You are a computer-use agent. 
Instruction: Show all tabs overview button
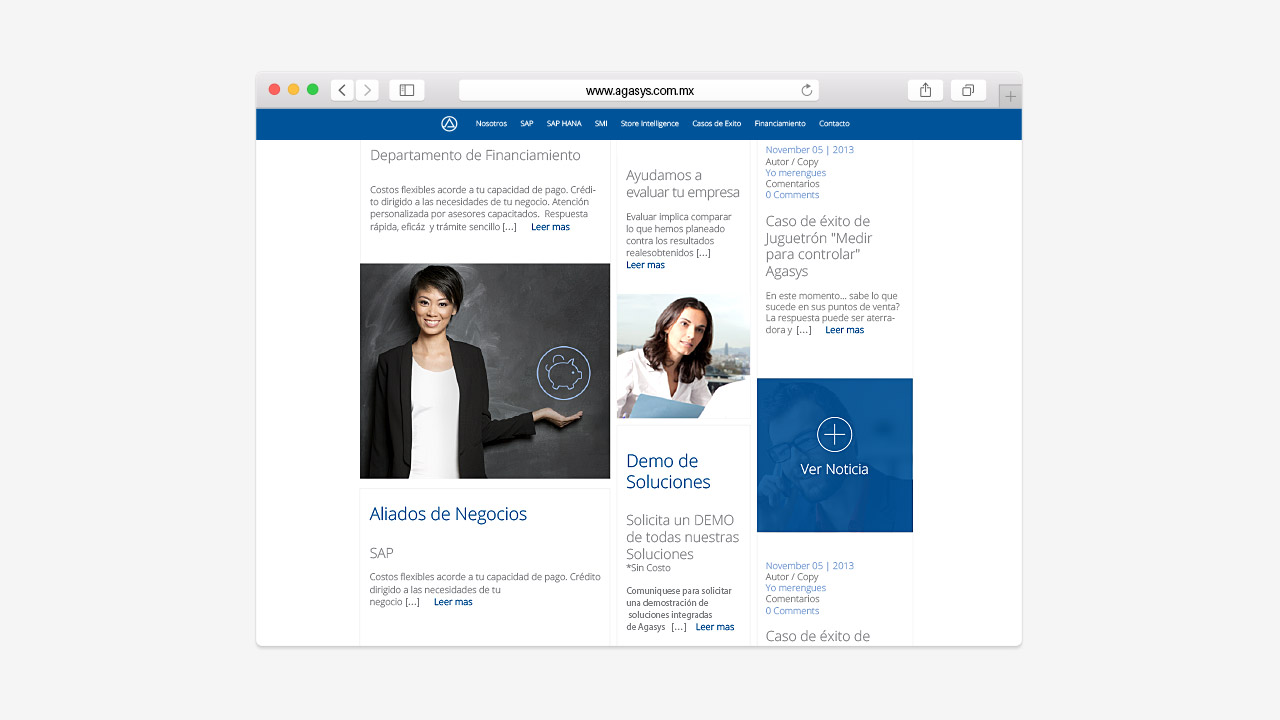tap(968, 90)
